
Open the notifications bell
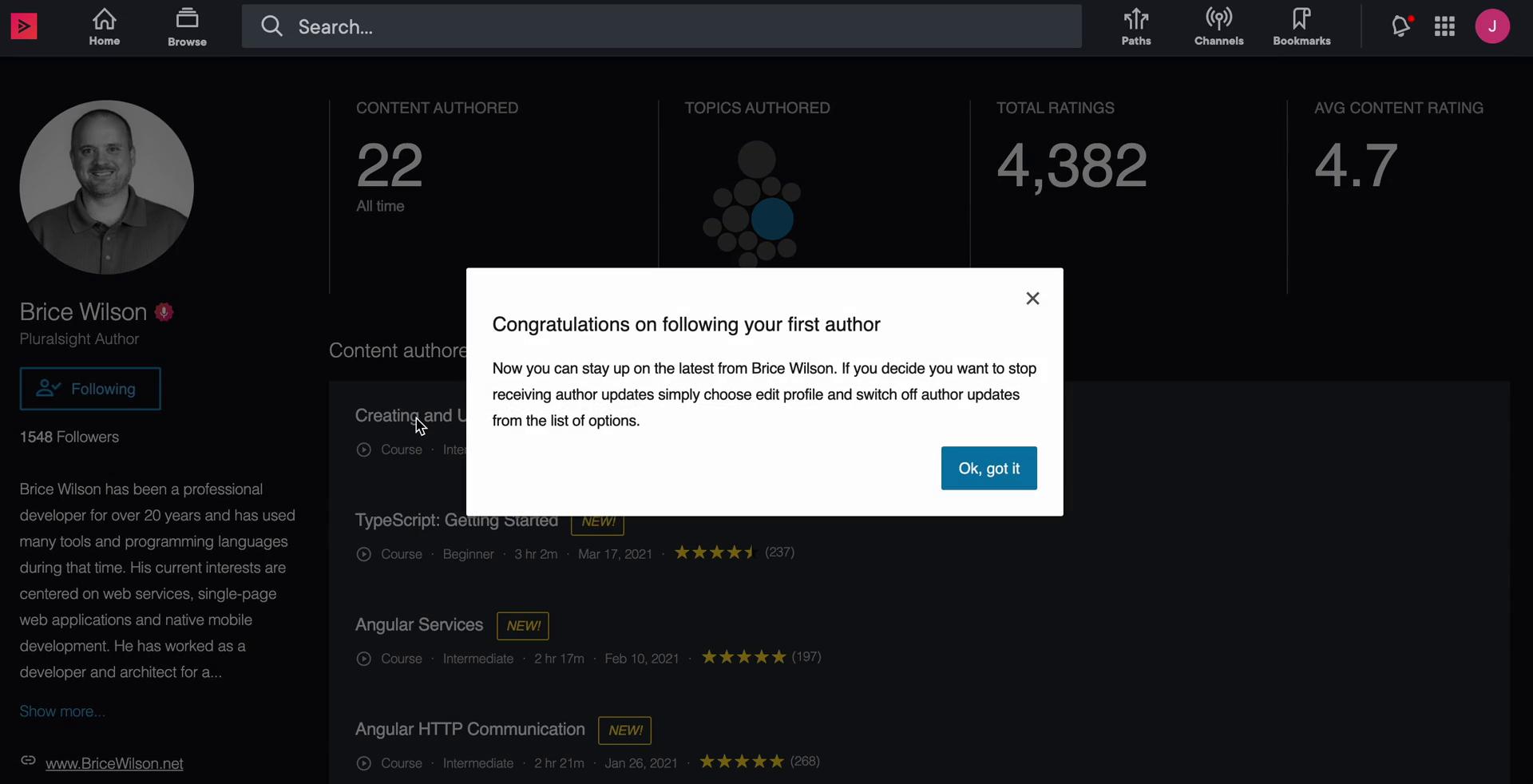point(1401,26)
